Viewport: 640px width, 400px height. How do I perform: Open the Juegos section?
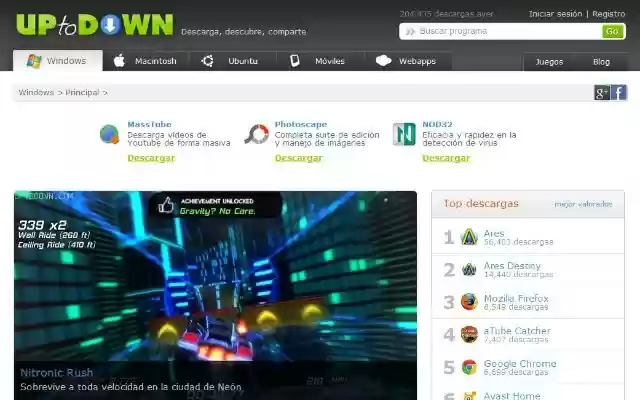549,62
